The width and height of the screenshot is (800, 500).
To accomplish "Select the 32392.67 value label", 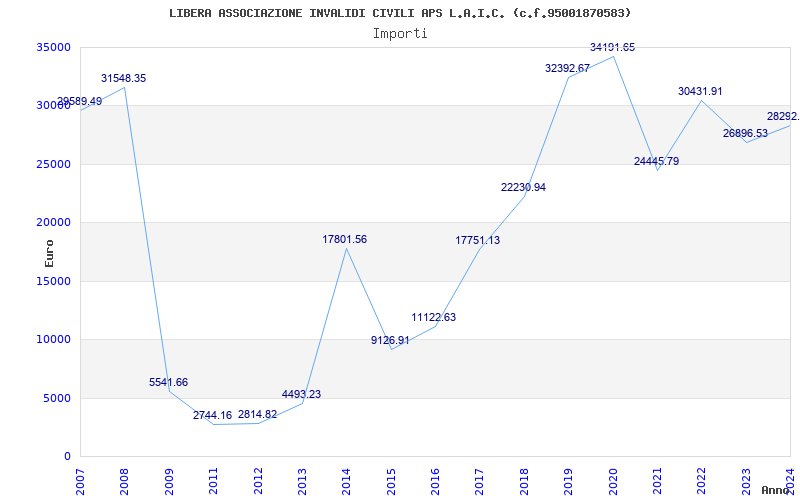I will 567,68.
